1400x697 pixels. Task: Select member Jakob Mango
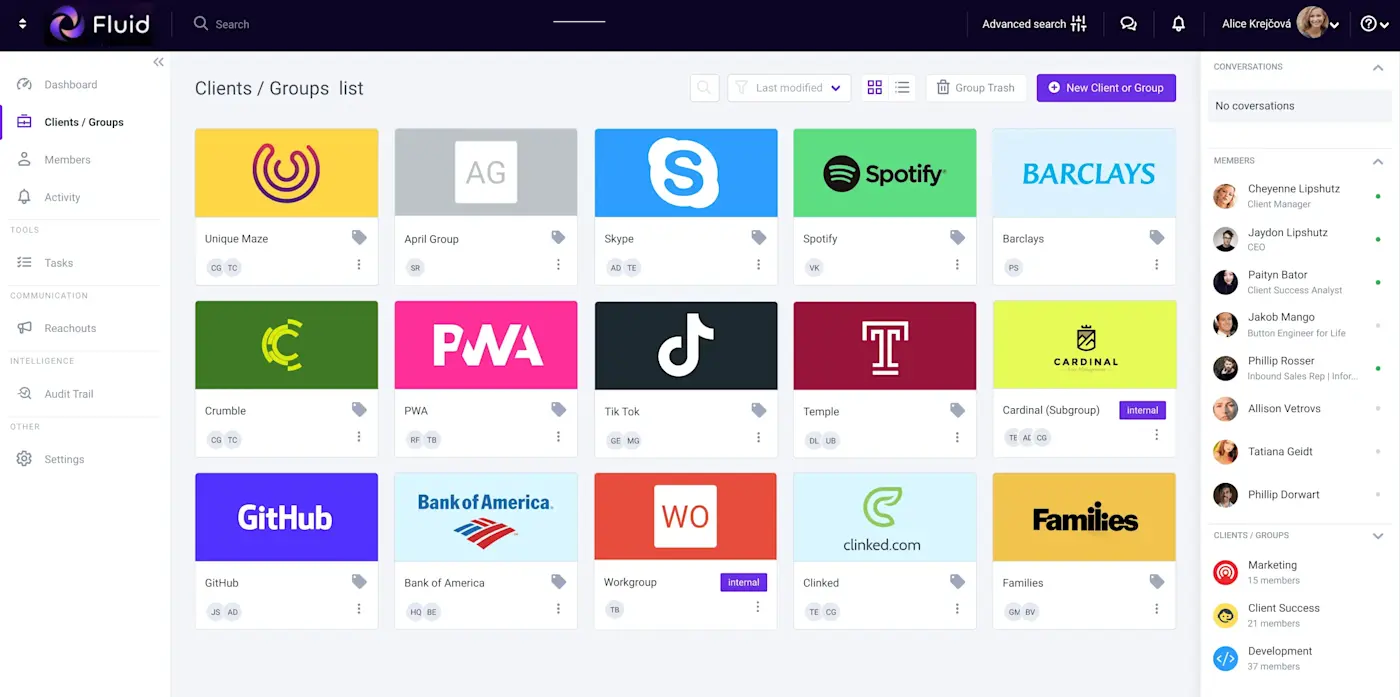1296,324
